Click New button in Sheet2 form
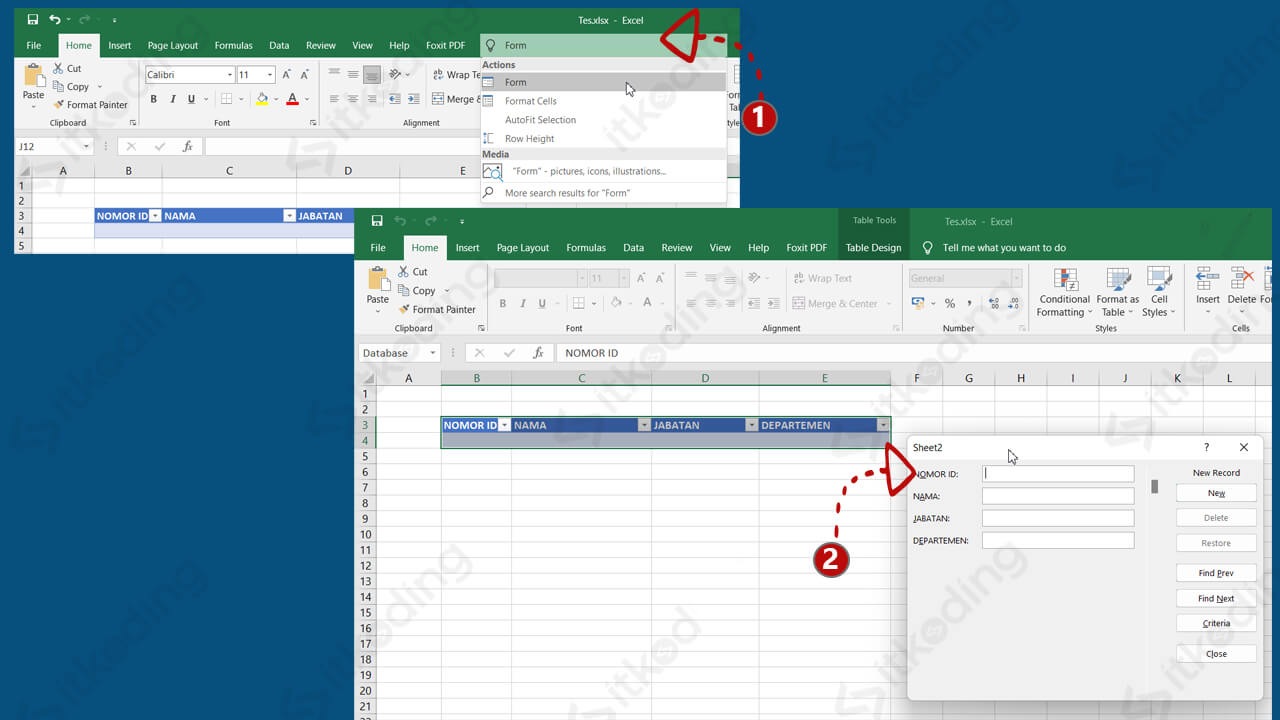The height and width of the screenshot is (720, 1280). [1216, 493]
